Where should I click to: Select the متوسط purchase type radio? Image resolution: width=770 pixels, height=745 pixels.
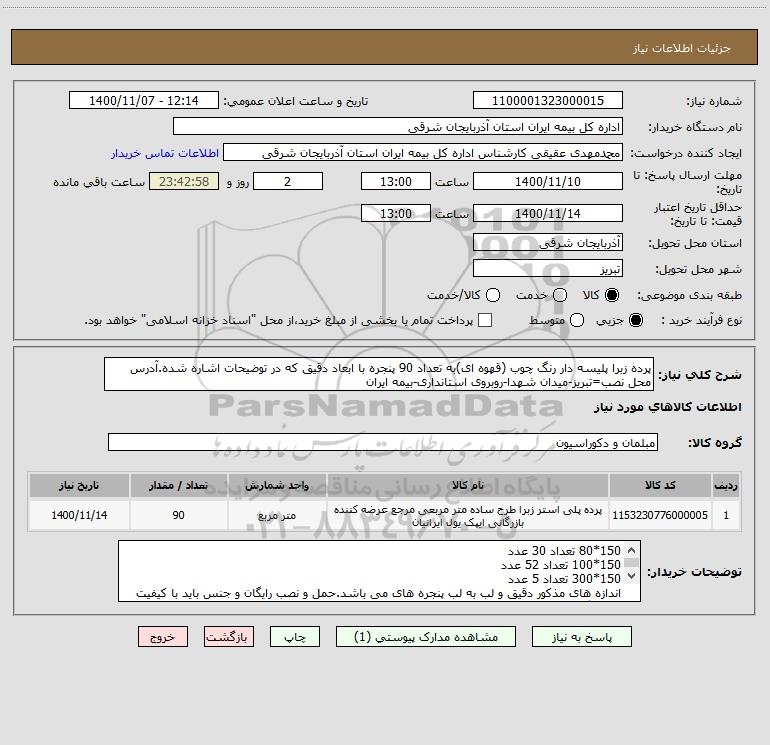click(577, 320)
